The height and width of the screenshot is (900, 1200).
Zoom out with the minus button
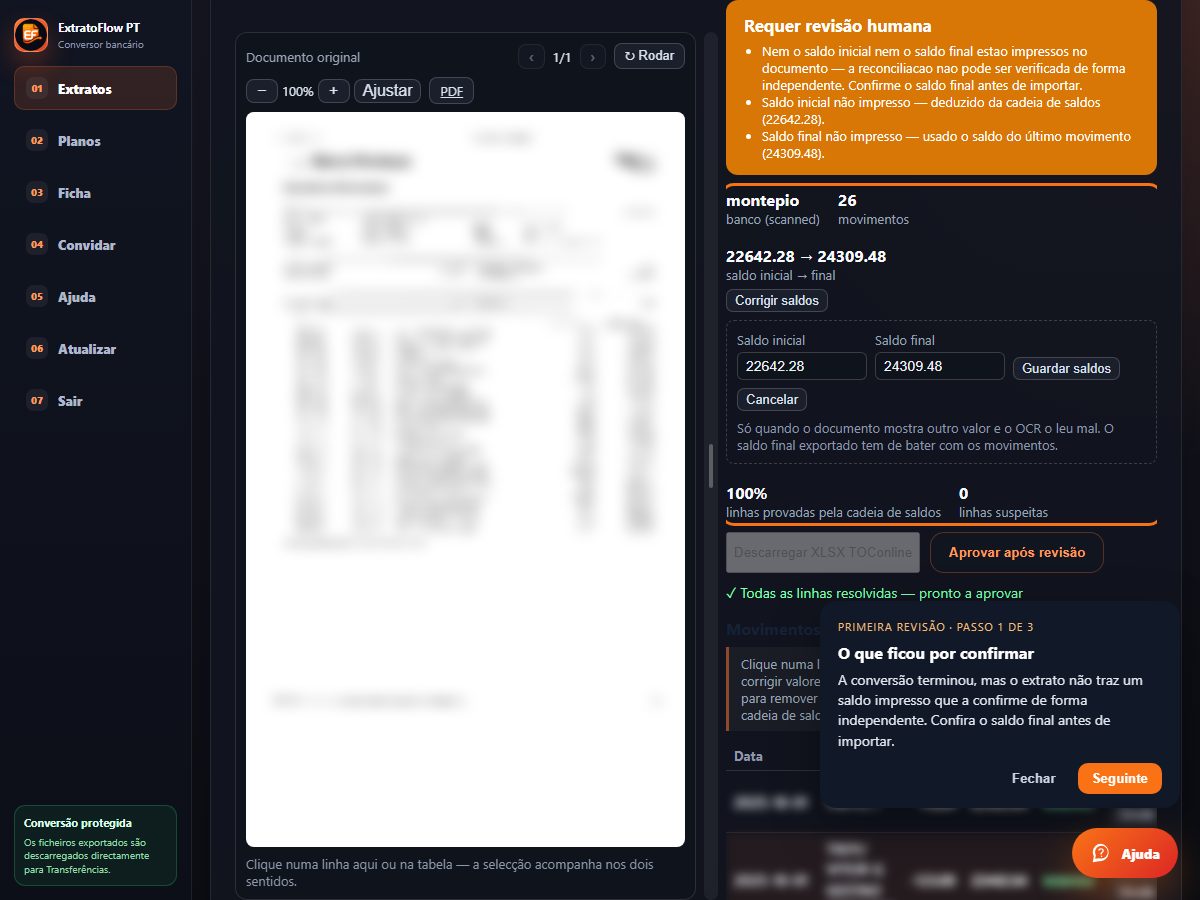261,91
